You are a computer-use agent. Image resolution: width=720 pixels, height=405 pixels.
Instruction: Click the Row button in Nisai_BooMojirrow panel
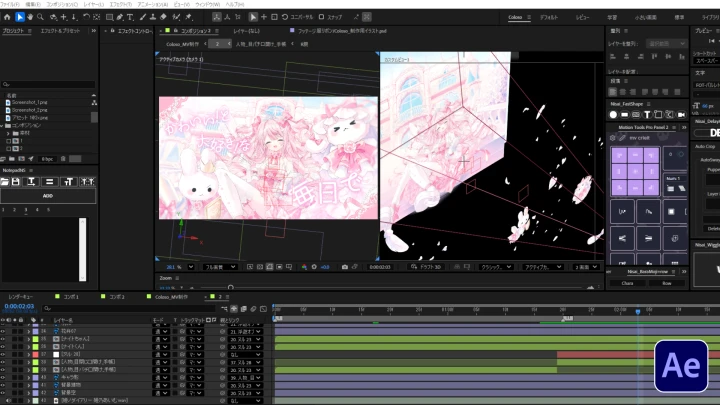667,283
